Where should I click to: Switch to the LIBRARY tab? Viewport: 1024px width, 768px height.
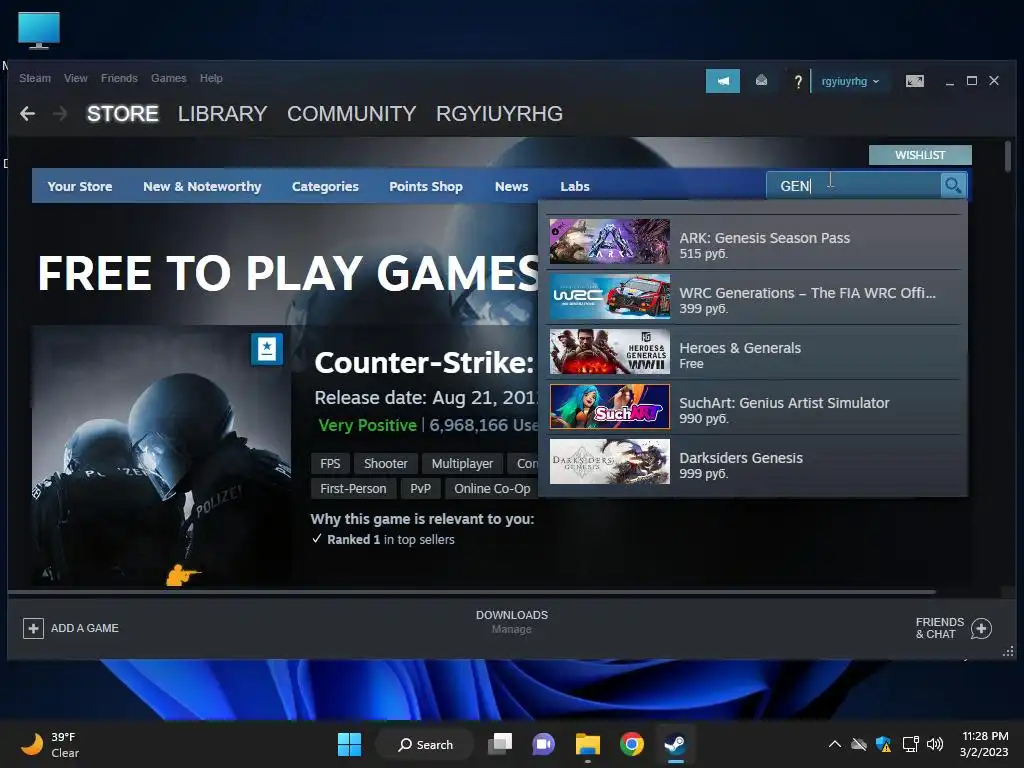(223, 114)
